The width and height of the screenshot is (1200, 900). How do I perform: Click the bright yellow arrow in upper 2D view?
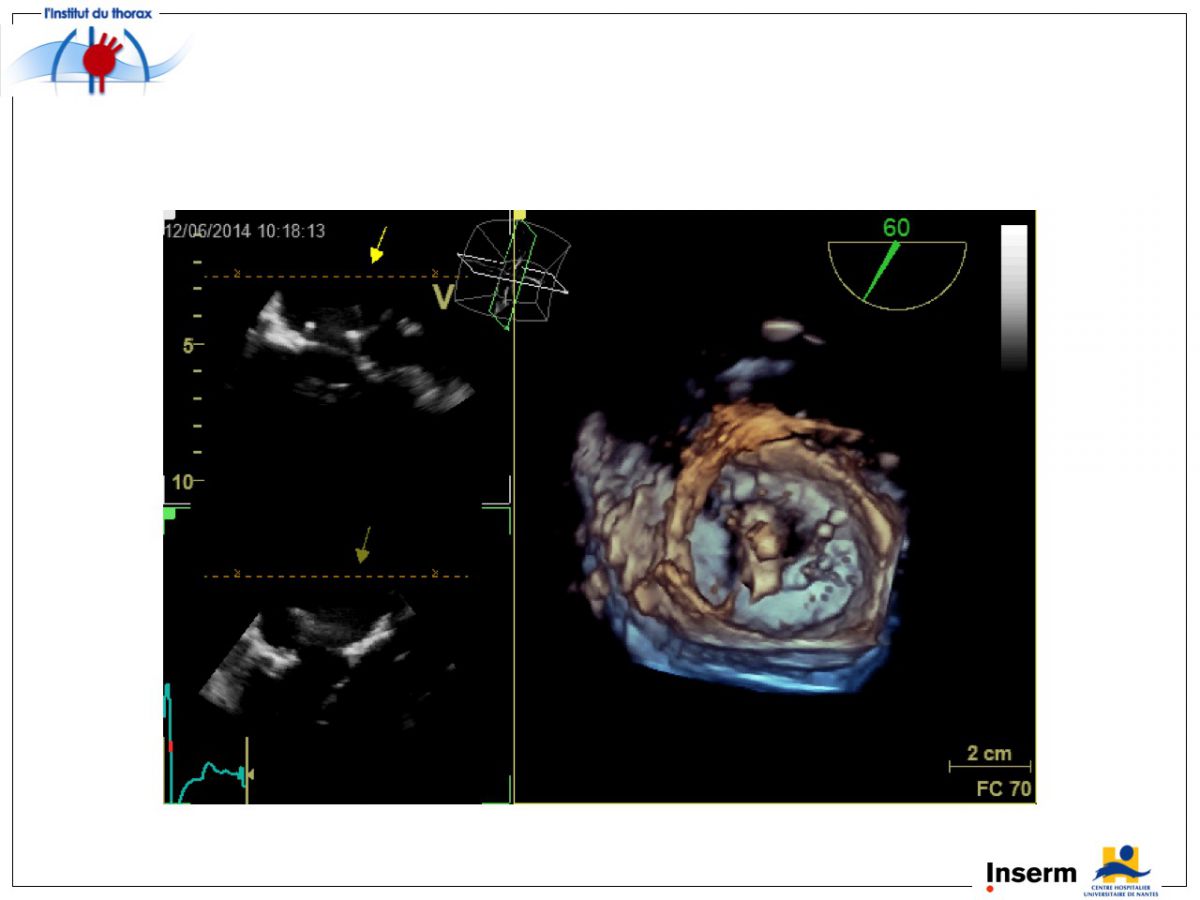(x=378, y=245)
